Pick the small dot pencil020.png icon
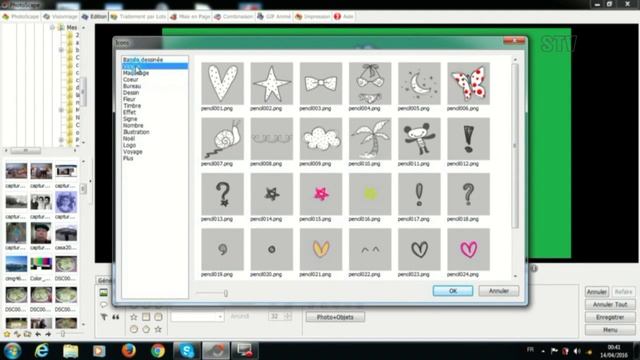This screenshot has width=640, height=360. click(271, 249)
